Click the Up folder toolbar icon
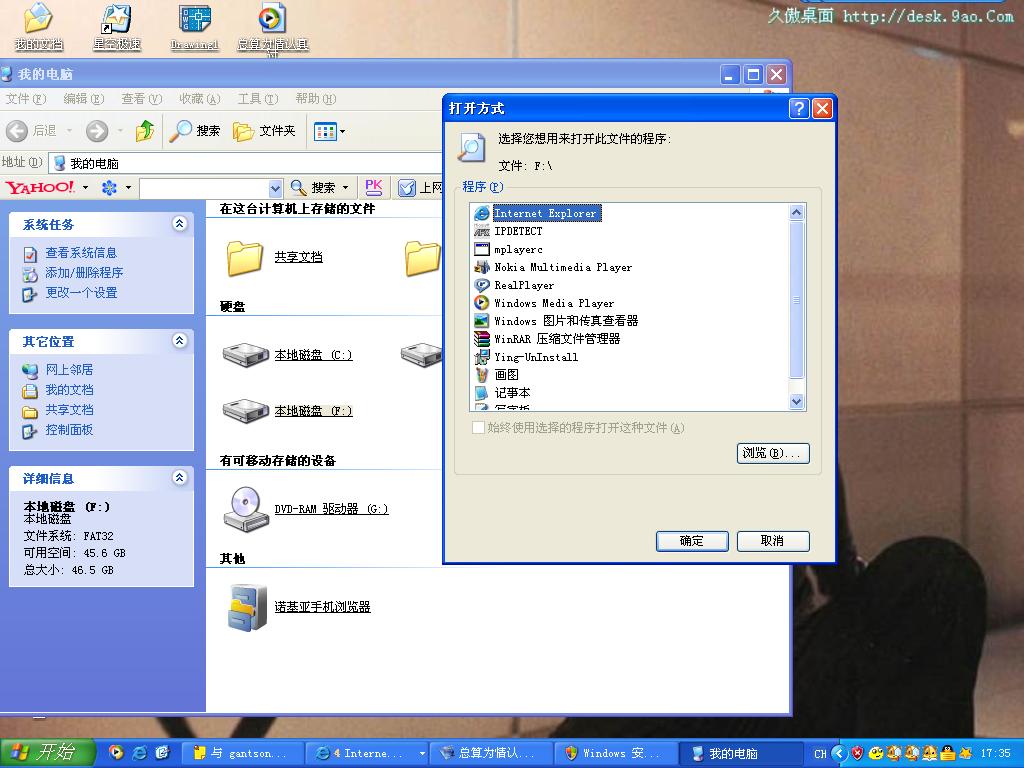Screen dimensions: 1024x768 (145, 131)
